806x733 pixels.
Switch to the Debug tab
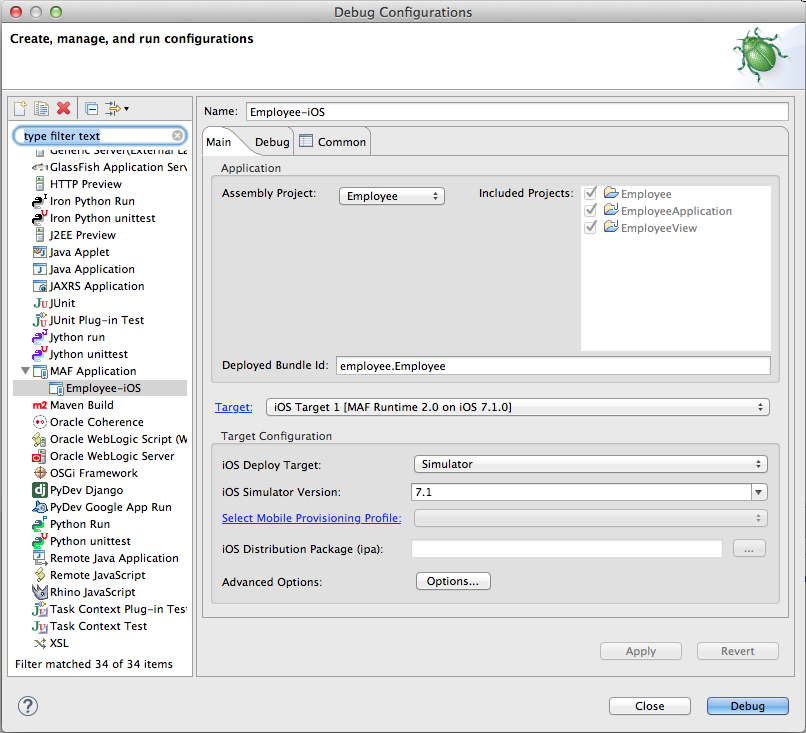tap(272, 142)
